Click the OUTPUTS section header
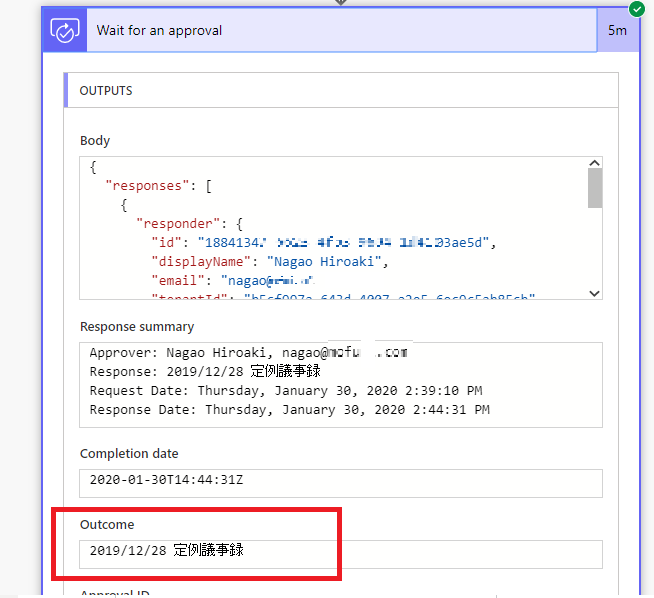Viewport: 654px width, 598px height. 341,90
